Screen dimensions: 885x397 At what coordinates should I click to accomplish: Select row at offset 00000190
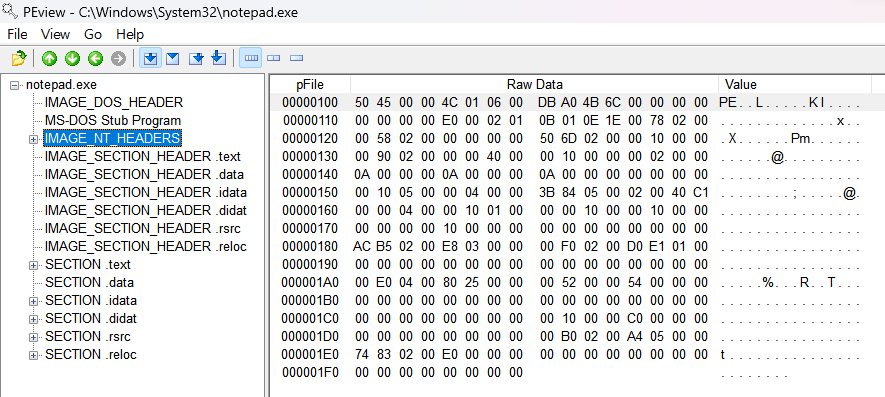[x=577, y=265]
